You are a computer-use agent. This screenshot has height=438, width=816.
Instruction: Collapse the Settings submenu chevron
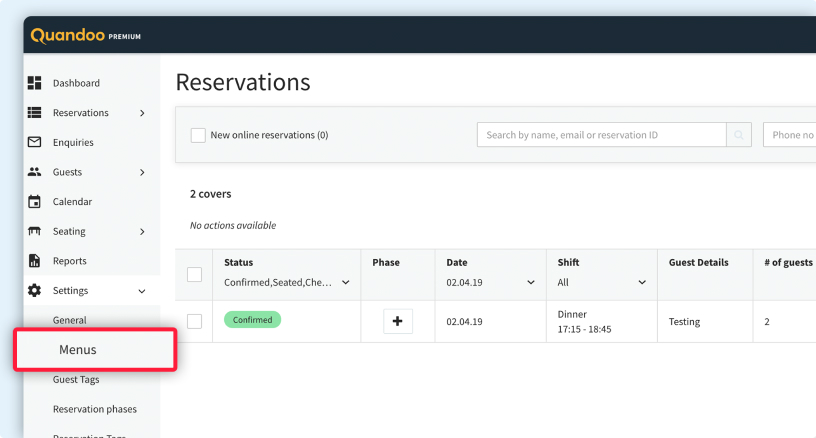click(142, 291)
